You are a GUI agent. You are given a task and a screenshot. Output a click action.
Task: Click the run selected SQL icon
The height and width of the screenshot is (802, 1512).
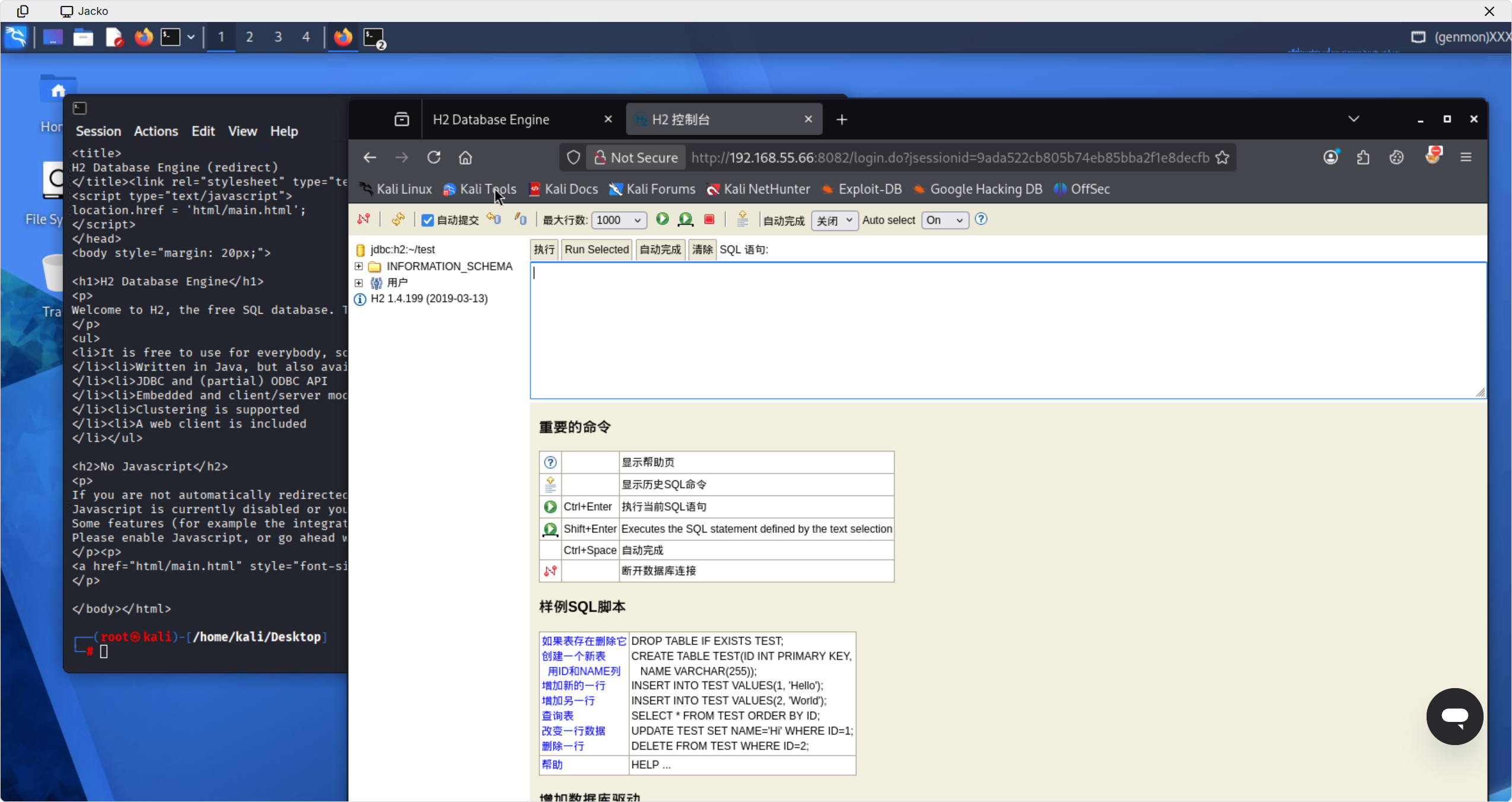pyautogui.click(x=686, y=219)
